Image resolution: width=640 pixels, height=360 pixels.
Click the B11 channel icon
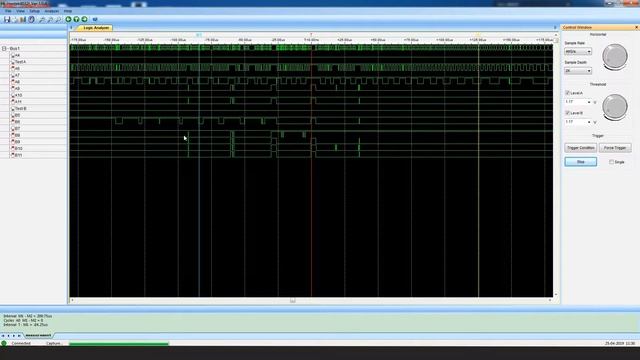click(13, 155)
